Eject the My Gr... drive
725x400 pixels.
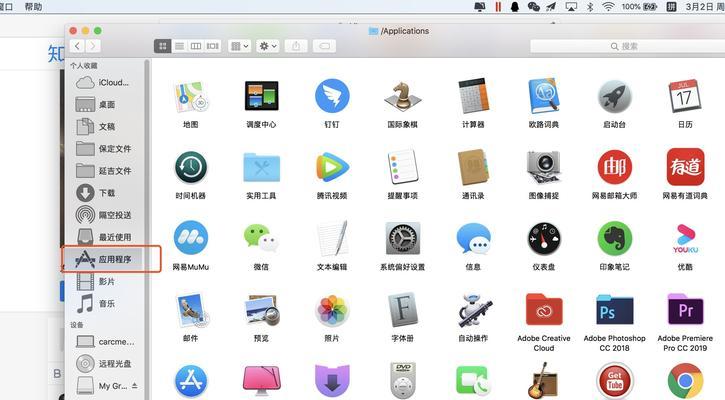135,385
